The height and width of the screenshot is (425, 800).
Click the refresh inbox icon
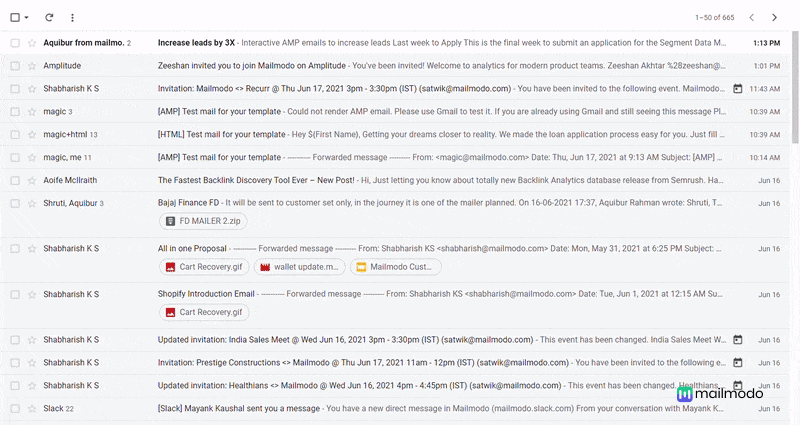[49, 17]
